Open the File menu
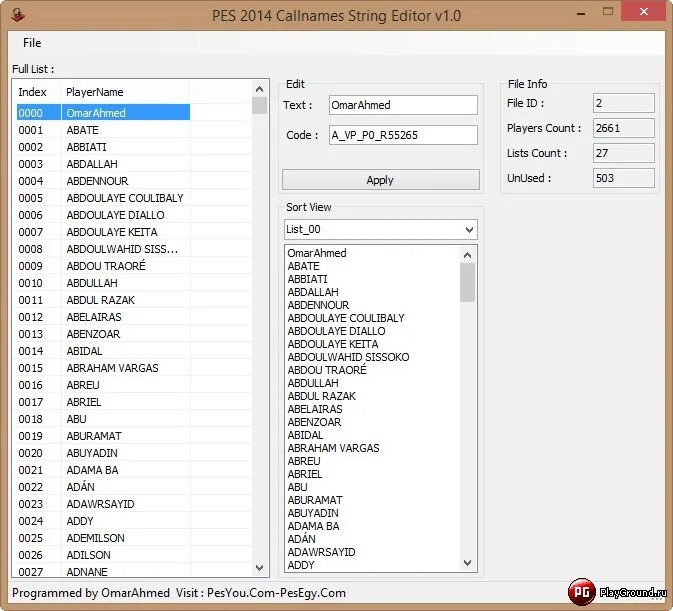This screenshot has width=673, height=611. coord(32,43)
